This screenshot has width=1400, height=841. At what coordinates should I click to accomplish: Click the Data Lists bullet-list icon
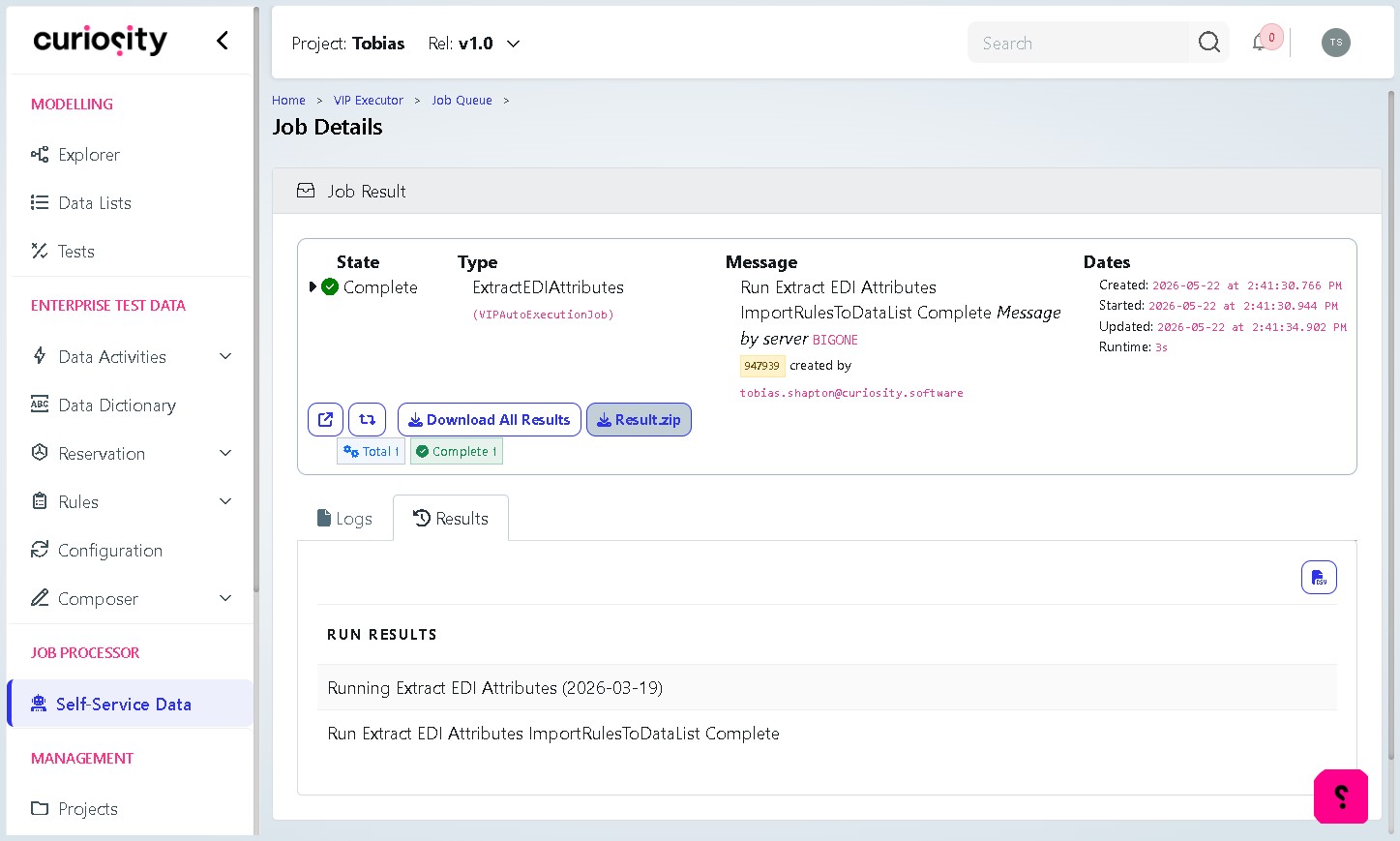click(x=40, y=203)
